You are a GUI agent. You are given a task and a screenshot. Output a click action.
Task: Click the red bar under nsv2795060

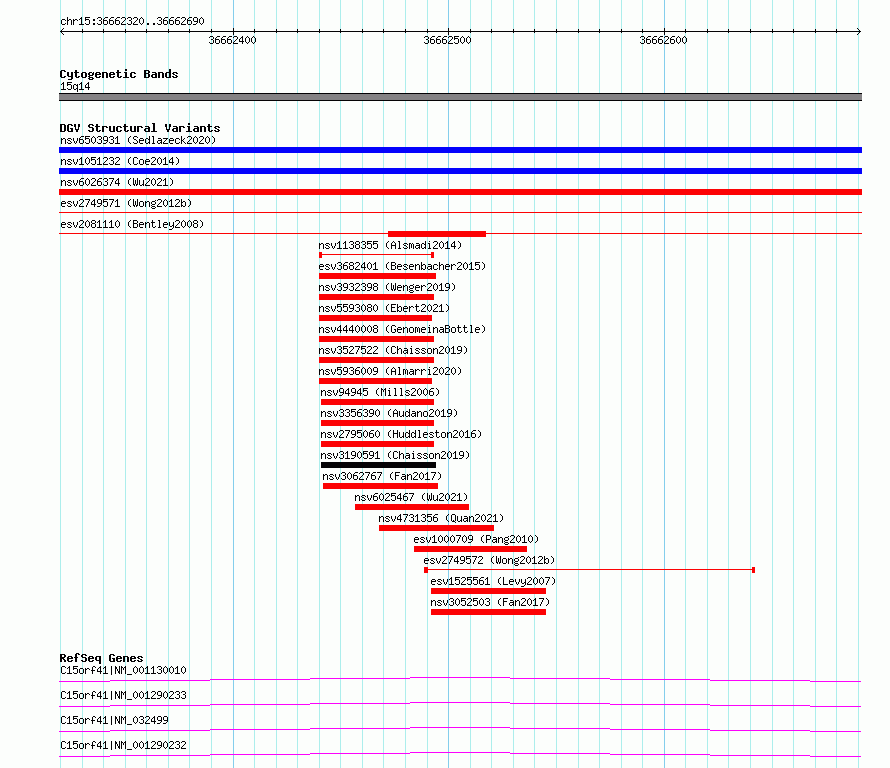(x=377, y=444)
